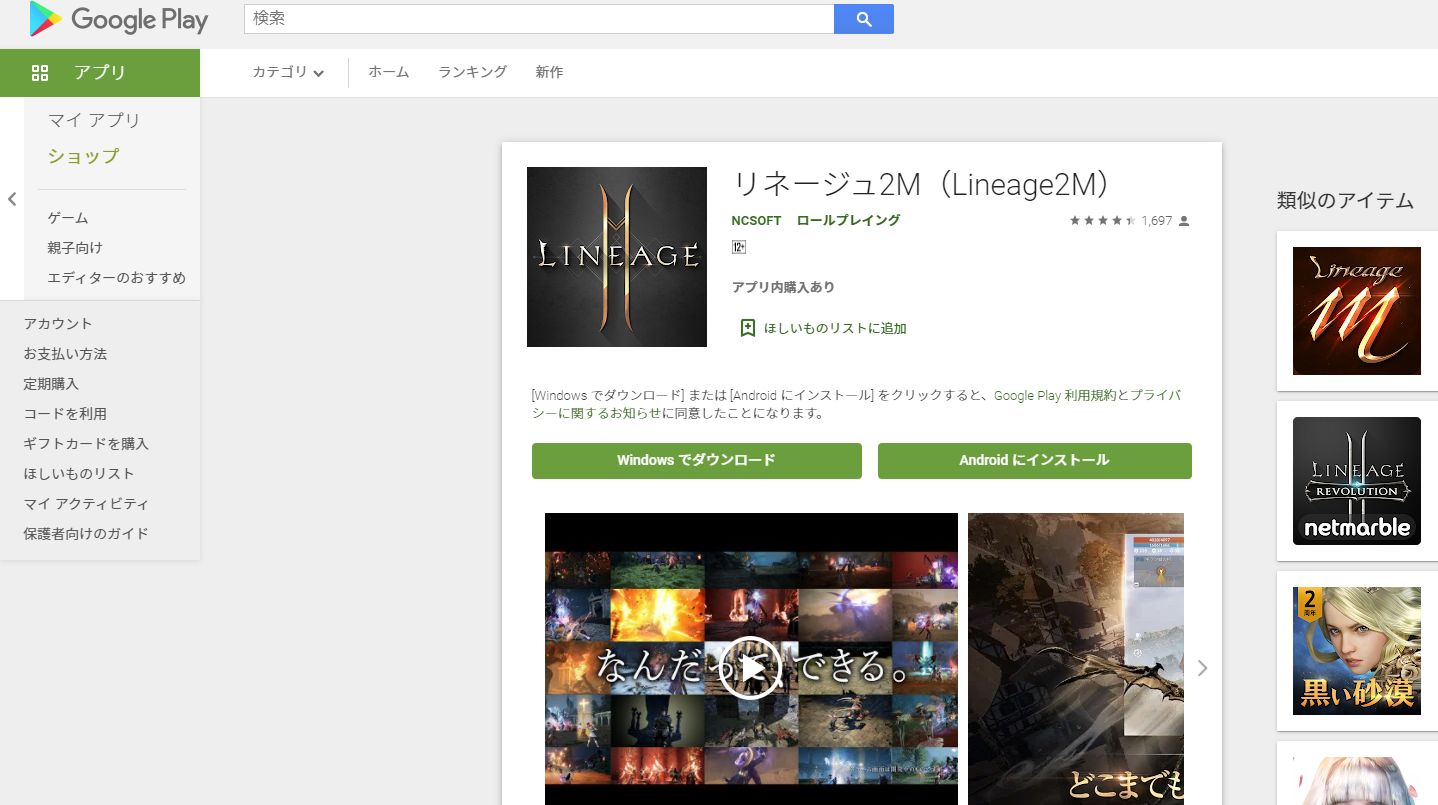Click the Windows でダウンロード button
The width and height of the screenshot is (1438, 805).
(697, 461)
